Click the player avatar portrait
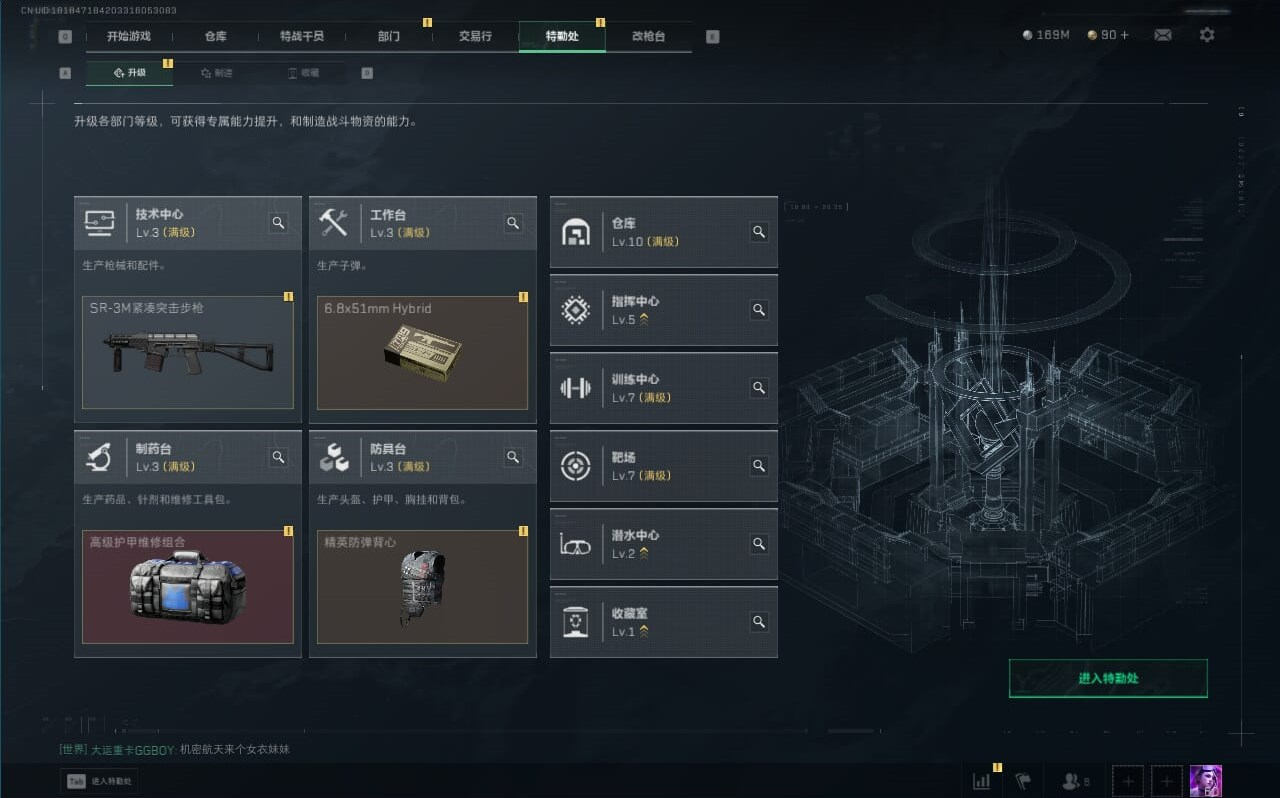 click(x=1205, y=781)
